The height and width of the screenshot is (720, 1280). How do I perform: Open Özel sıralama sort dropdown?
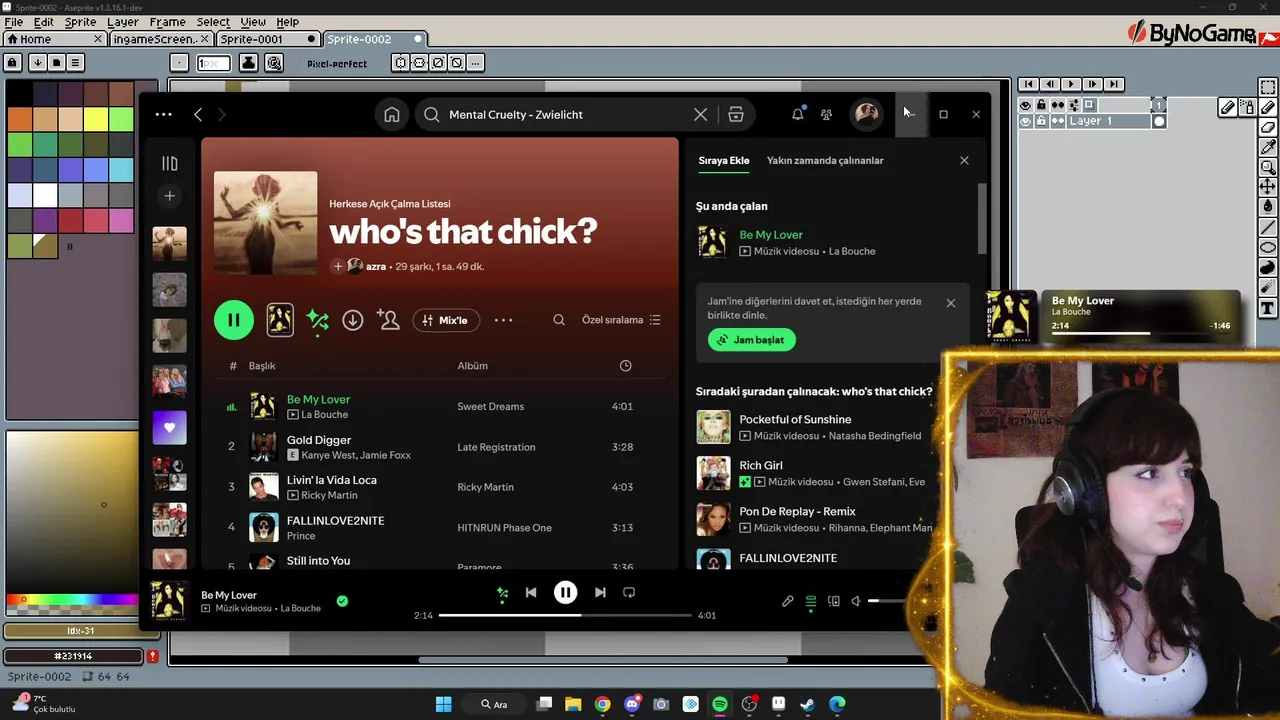coord(621,320)
